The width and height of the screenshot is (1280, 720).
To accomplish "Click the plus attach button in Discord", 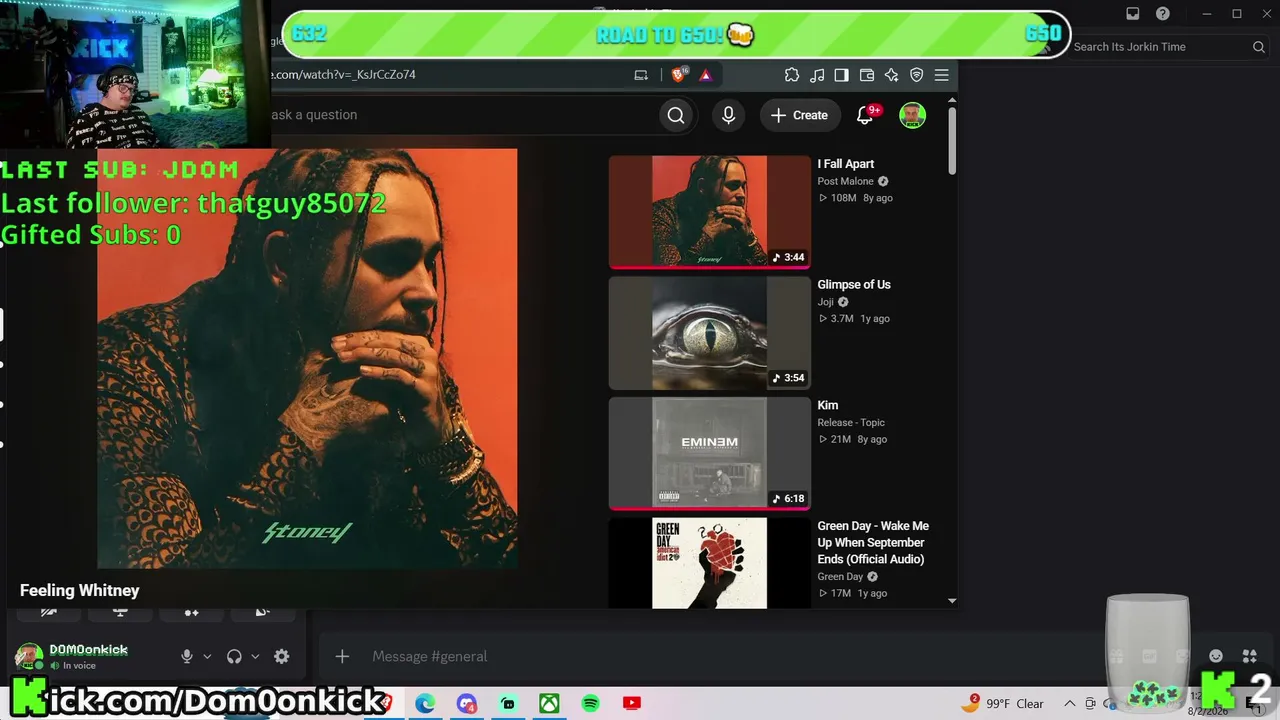I will coord(342,656).
